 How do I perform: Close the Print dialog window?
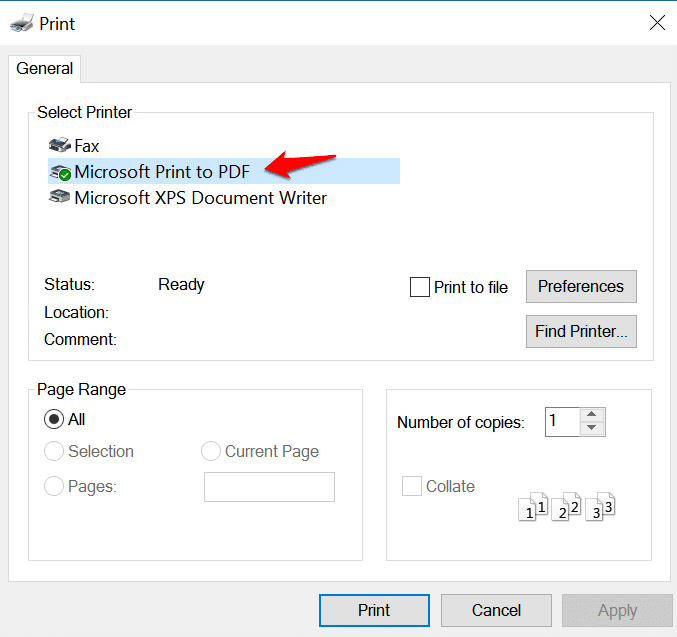pos(657,22)
